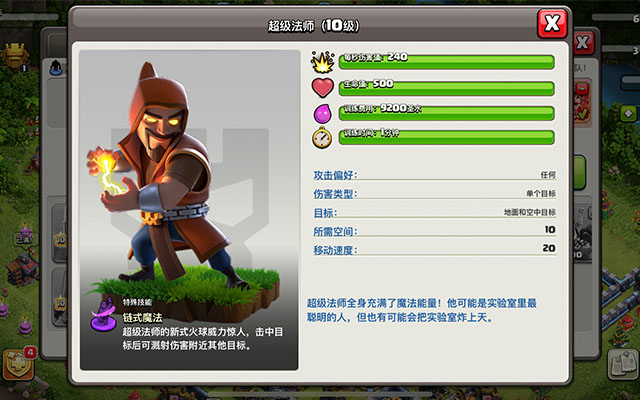Image resolution: width=640 pixels, height=400 pixels.
Task: Click the 移动速度 row showing 20
Action: (434, 250)
